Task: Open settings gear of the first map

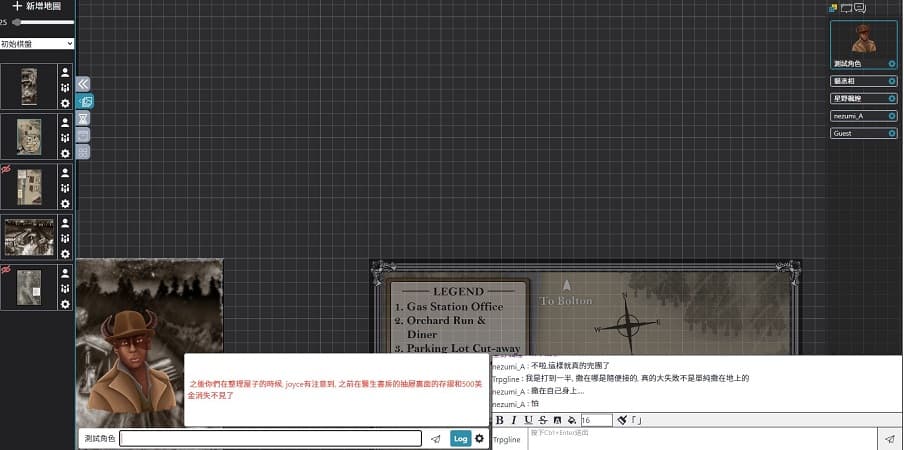Action: (x=65, y=103)
